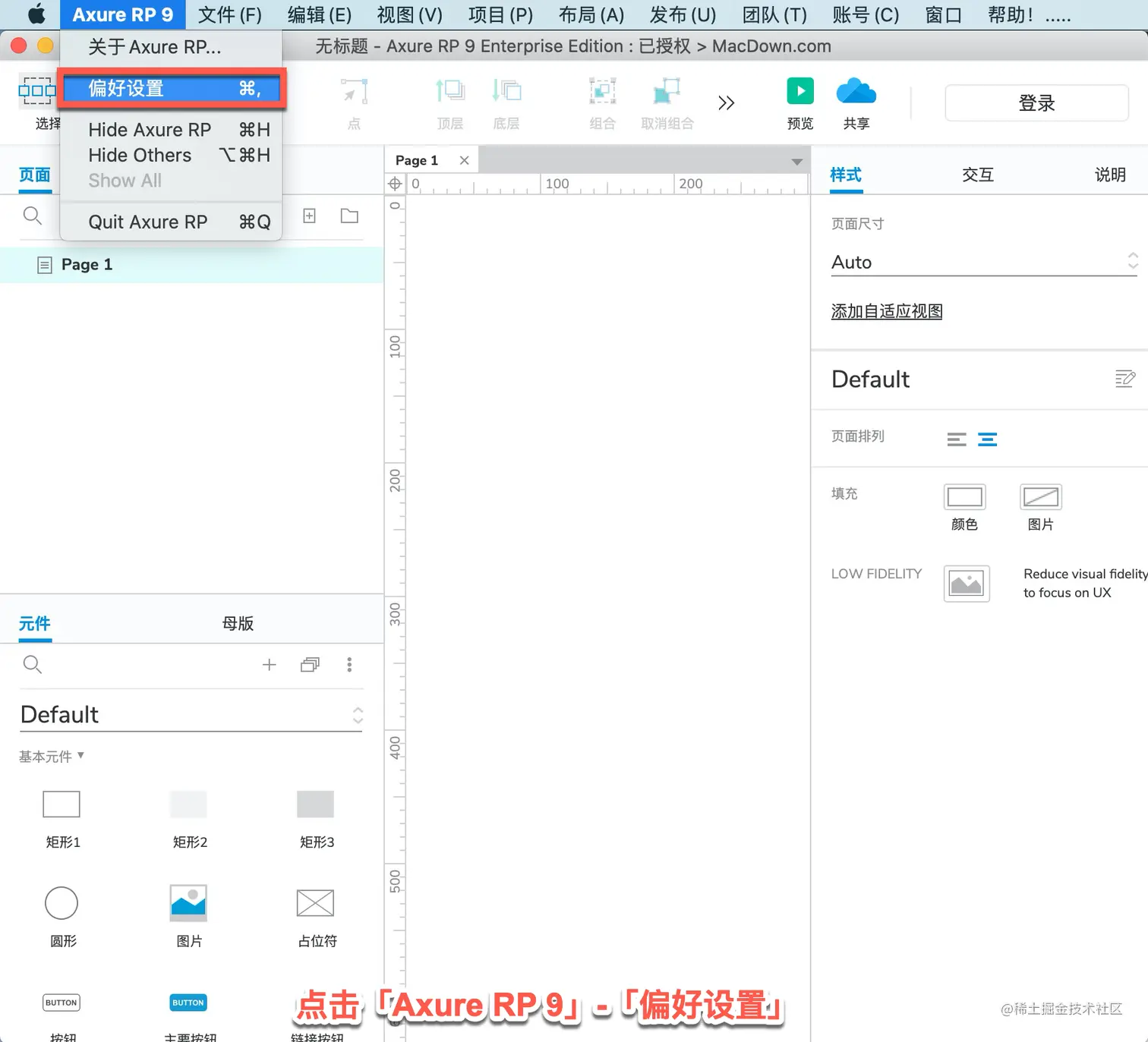Edit the Default page style icon
The image size is (1148, 1042).
(x=1125, y=379)
